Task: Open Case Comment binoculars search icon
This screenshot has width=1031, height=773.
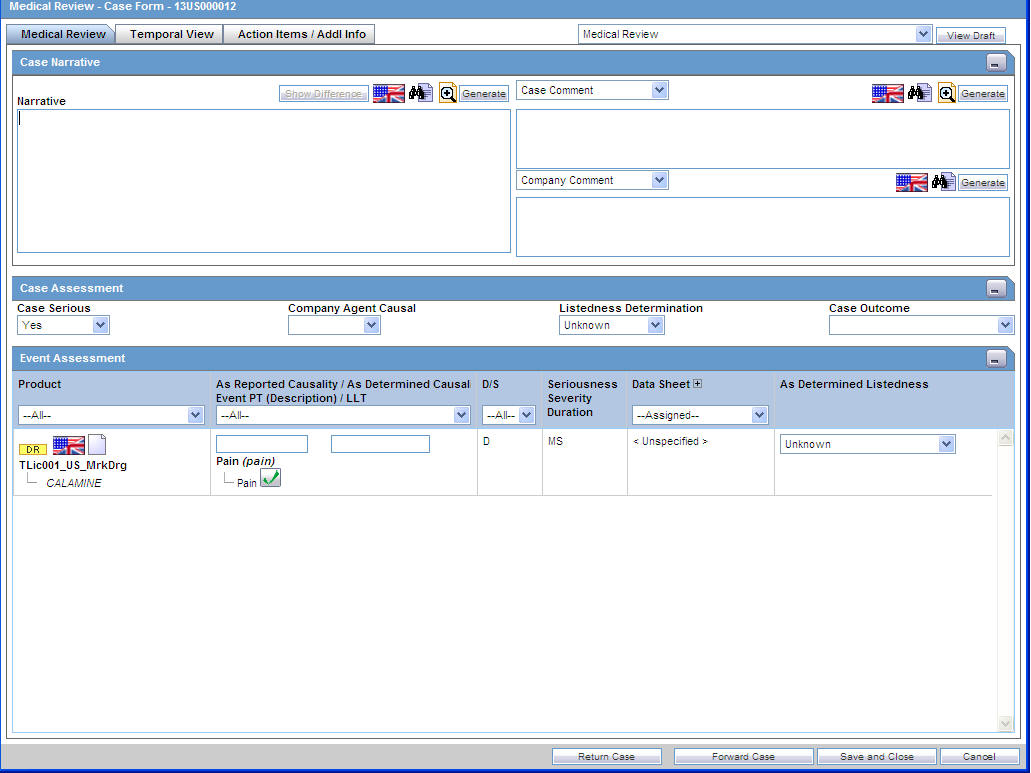Action: 920,93
